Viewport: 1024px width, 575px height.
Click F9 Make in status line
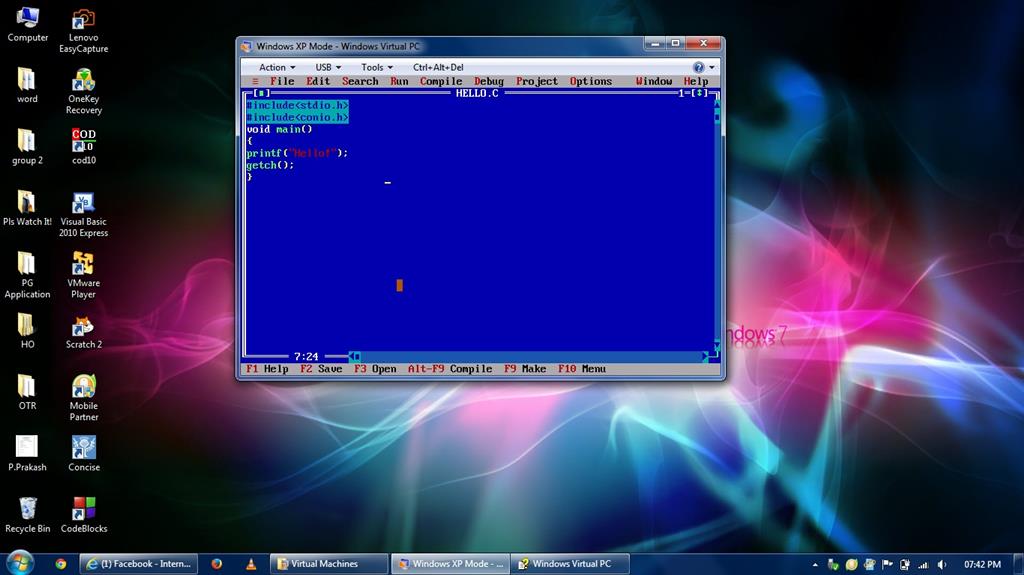tap(524, 369)
